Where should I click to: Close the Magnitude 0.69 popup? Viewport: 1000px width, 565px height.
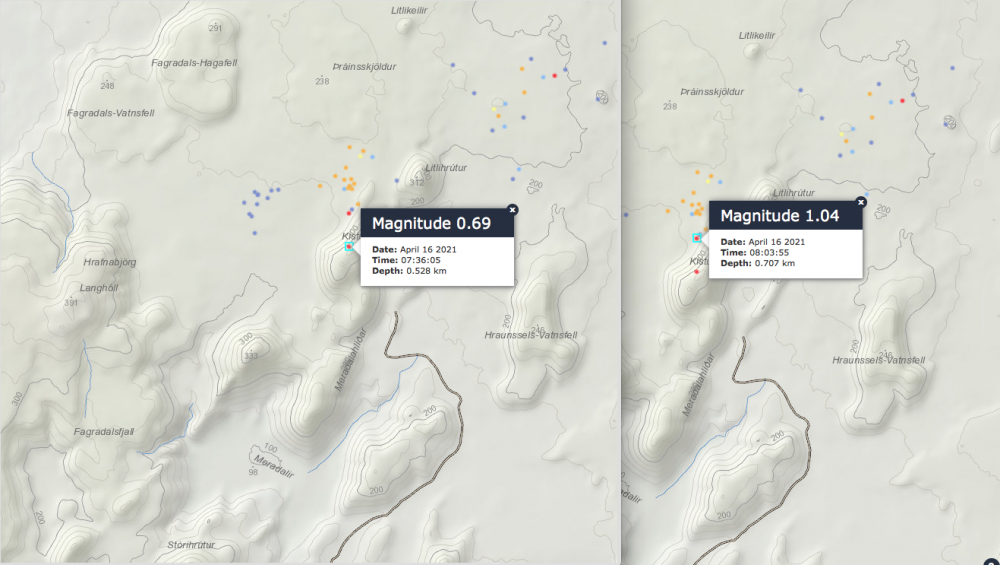tap(512, 209)
